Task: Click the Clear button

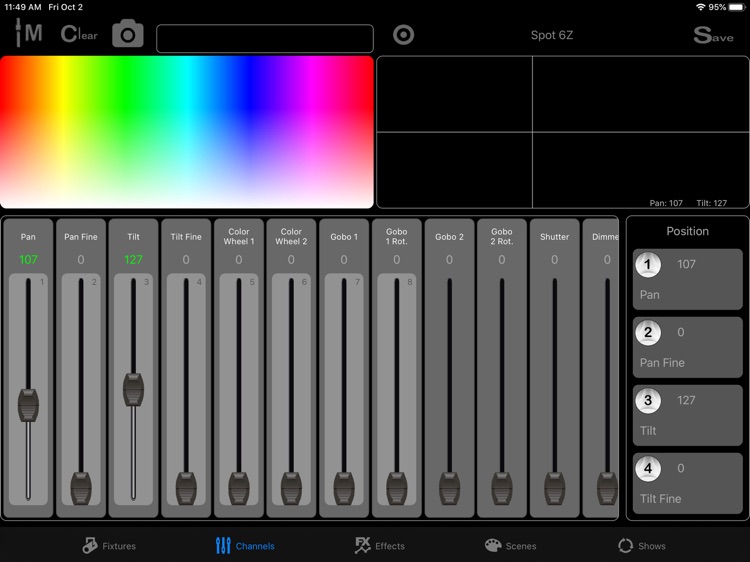Action: (x=79, y=34)
